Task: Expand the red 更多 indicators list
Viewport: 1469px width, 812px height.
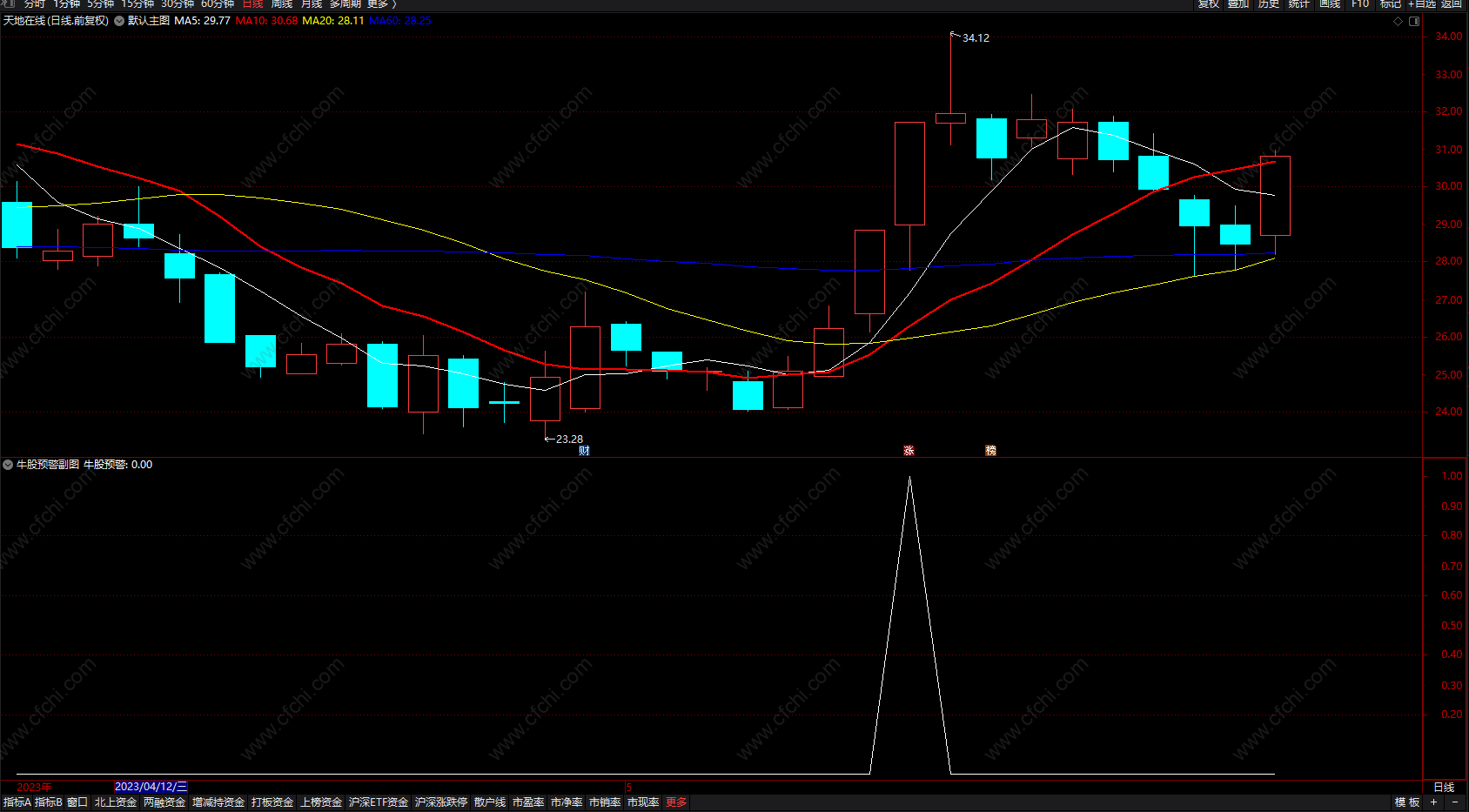Action: [676, 802]
